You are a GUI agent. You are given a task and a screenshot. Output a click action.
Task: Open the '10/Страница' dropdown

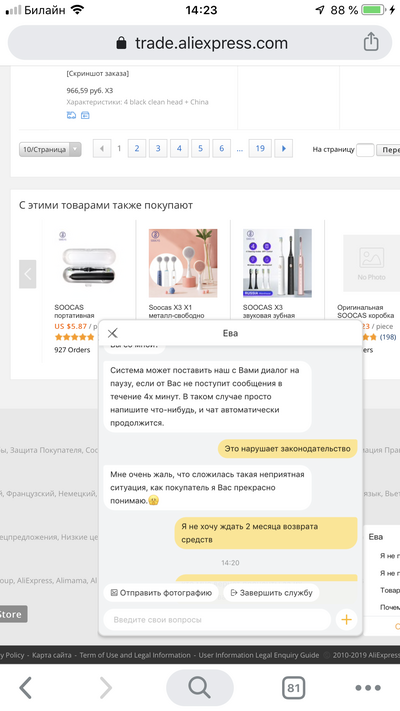pos(50,149)
